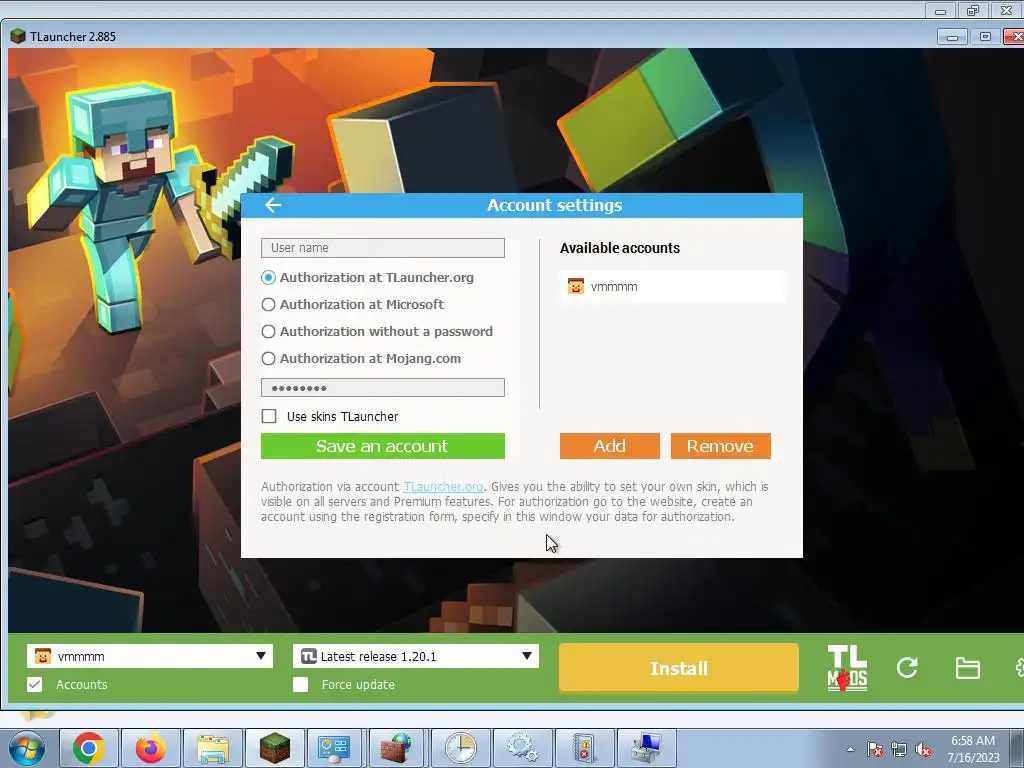This screenshot has width=1024, height=768.
Task: Click the orange Remove button
Action: [x=720, y=446]
